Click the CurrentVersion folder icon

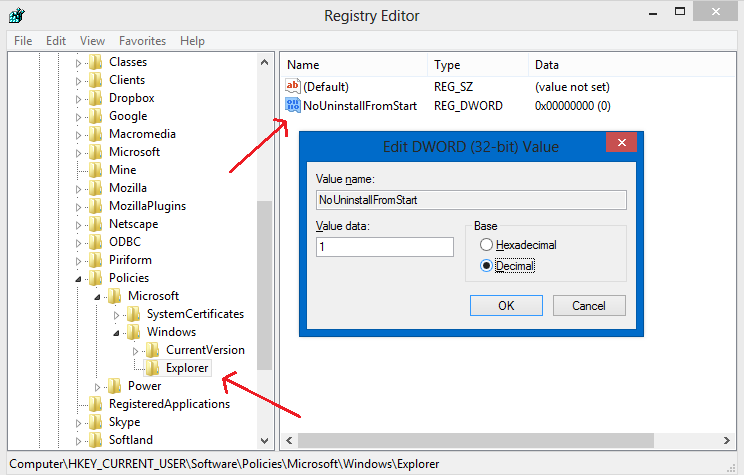click(153, 350)
